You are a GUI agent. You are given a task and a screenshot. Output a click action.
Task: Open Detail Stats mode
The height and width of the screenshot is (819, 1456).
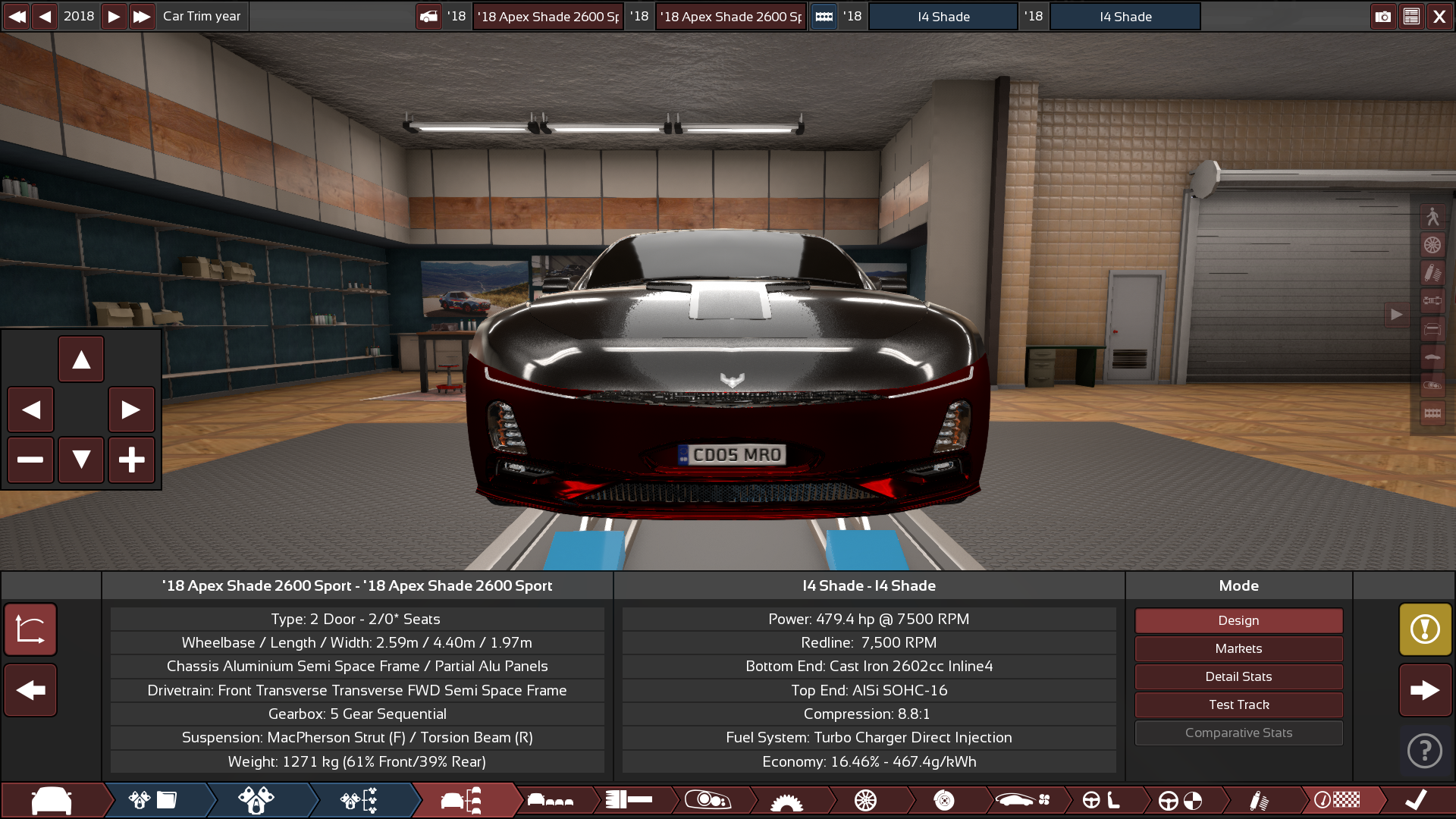tap(1238, 676)
